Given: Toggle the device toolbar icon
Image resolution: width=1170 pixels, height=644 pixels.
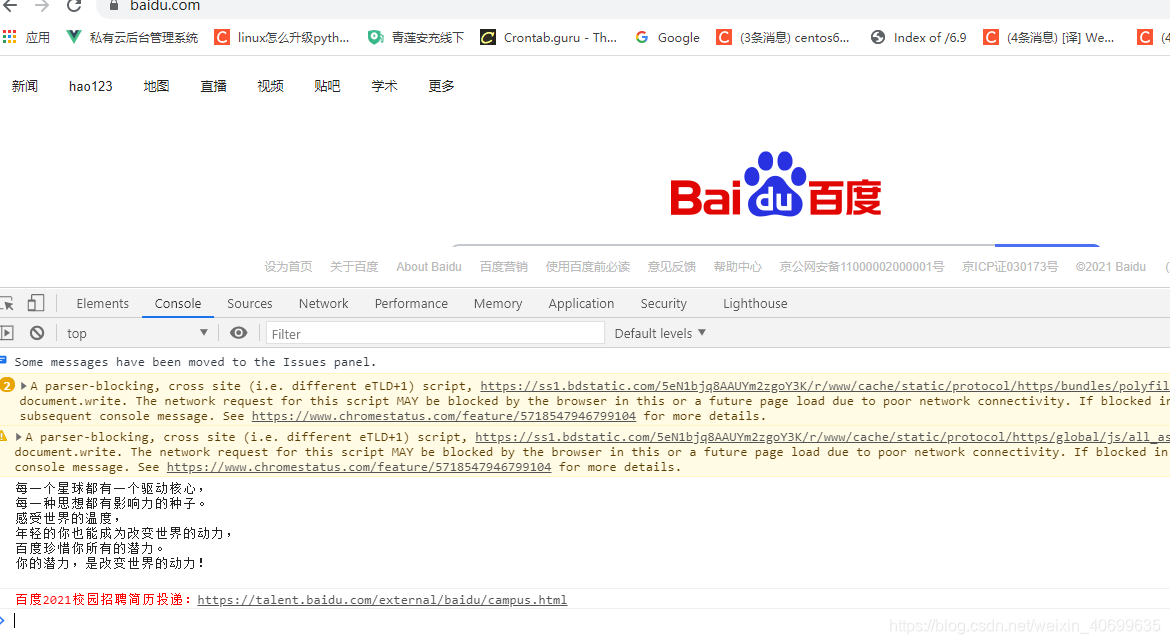Looking at the screenshot, I should click(x=36, y=303).
